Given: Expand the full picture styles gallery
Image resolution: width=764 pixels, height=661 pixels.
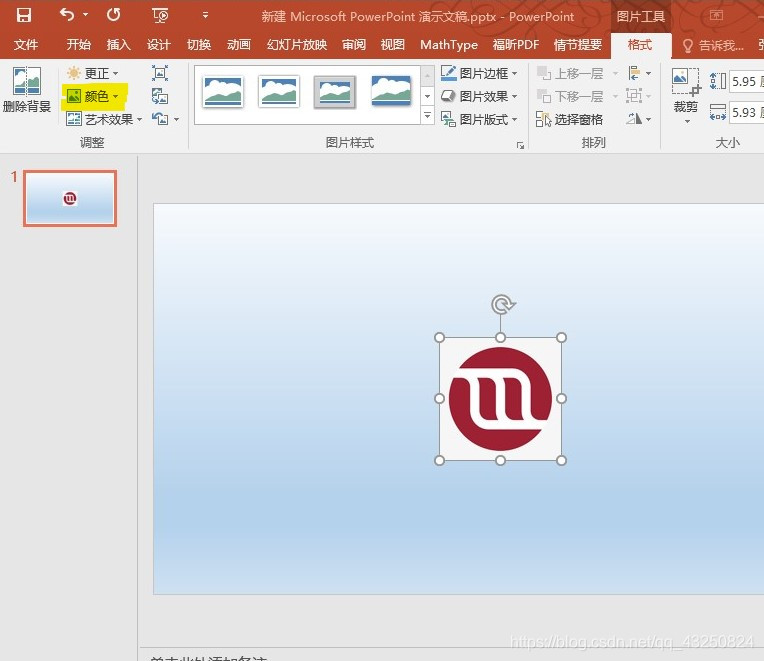Looking at the screenshot, I should (427, 116).
